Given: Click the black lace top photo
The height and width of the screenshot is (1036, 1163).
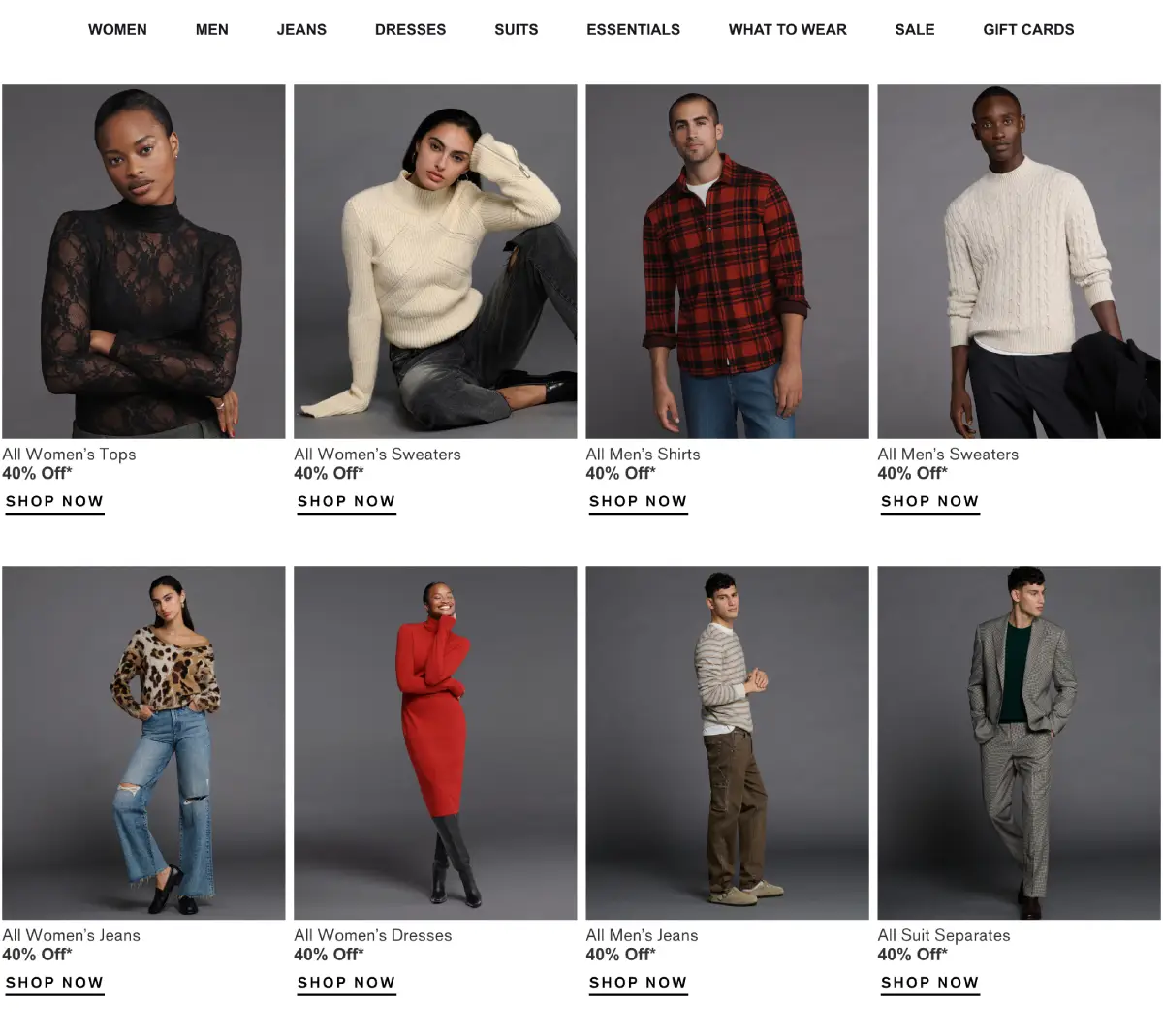Looking at the screenshot, I should [143, 262].
